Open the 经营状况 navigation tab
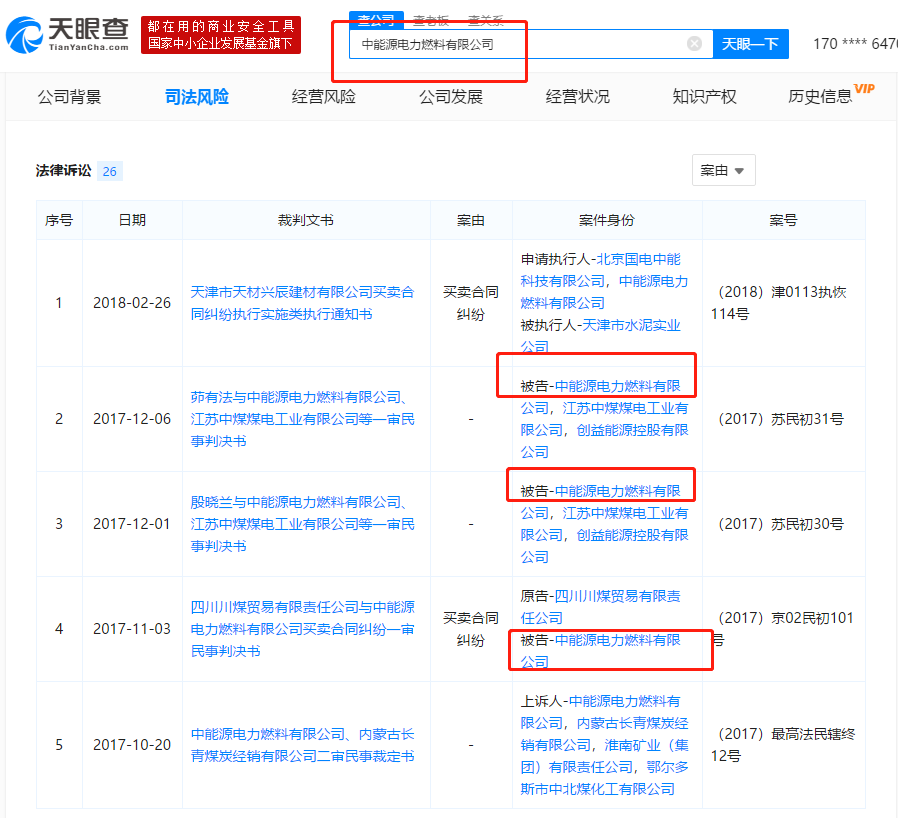The width and height of the screenshot is (898, 818). [x=577, y=97]
